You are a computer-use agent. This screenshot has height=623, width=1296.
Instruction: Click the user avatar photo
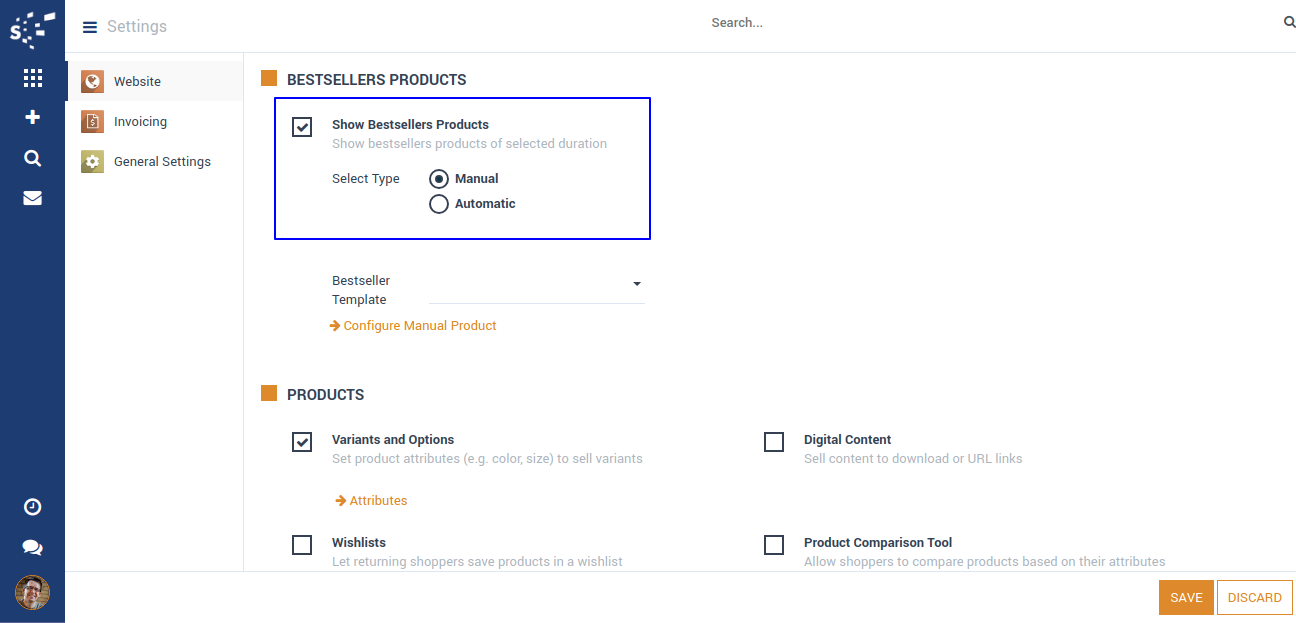(32, 592)
